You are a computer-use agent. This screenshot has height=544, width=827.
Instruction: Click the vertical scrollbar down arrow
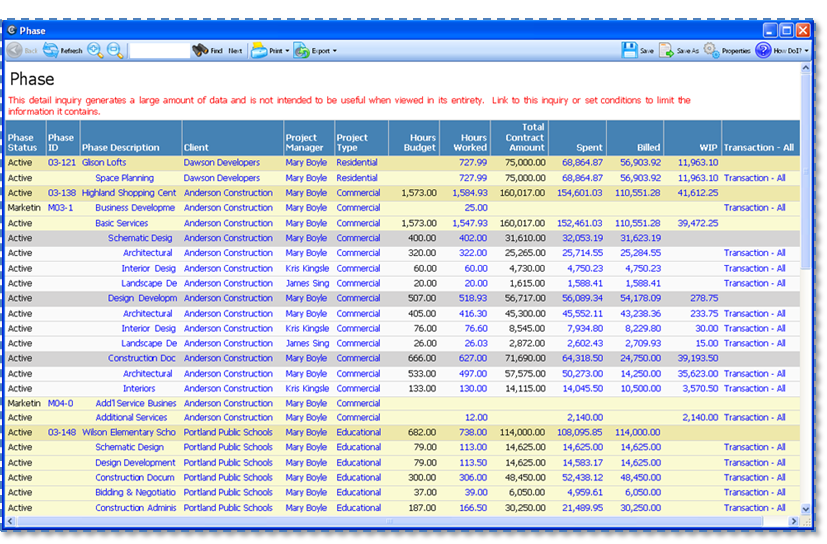tap(806, 508)
